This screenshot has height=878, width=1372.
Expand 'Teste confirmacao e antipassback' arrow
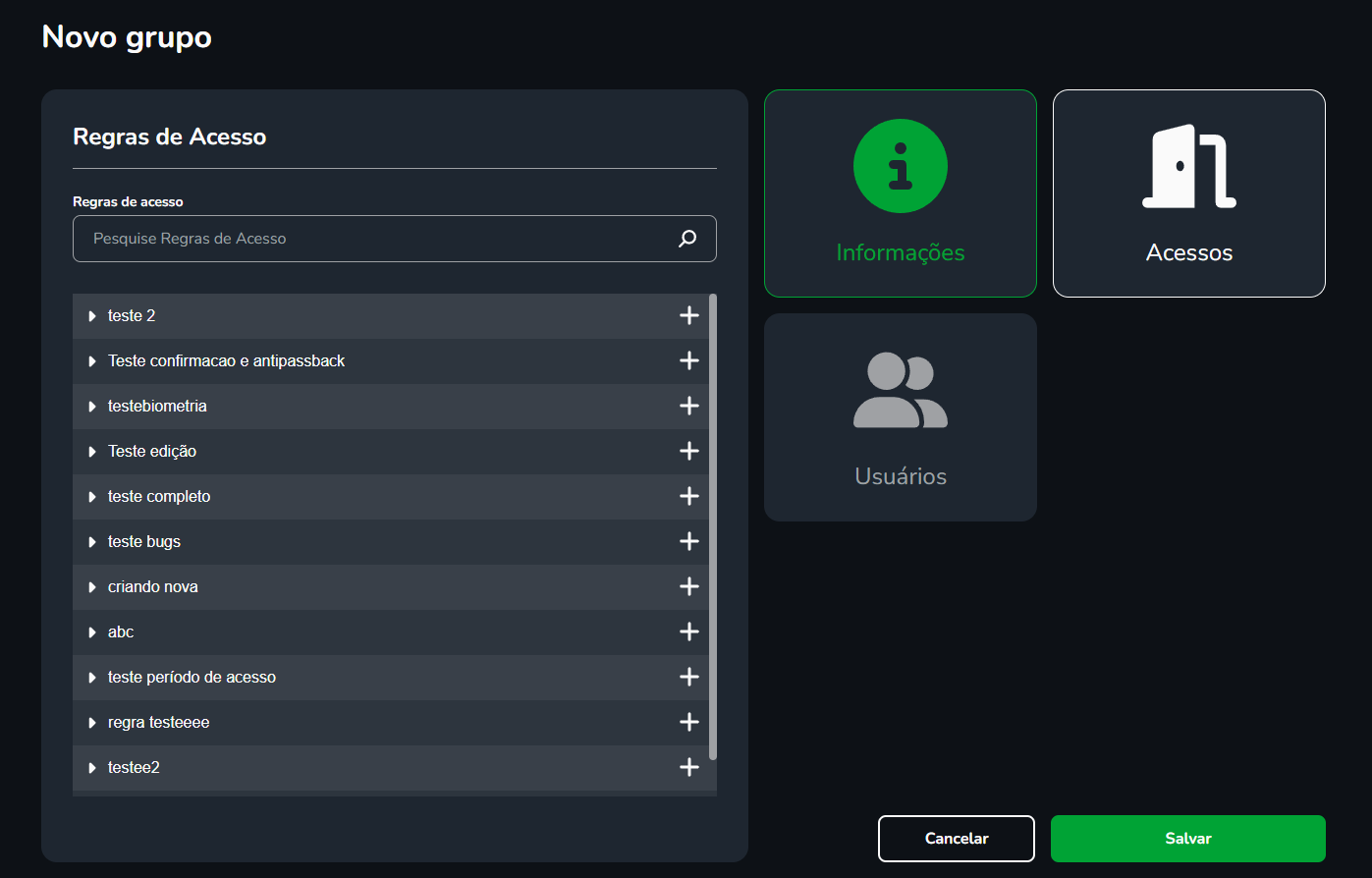[92, 361]
